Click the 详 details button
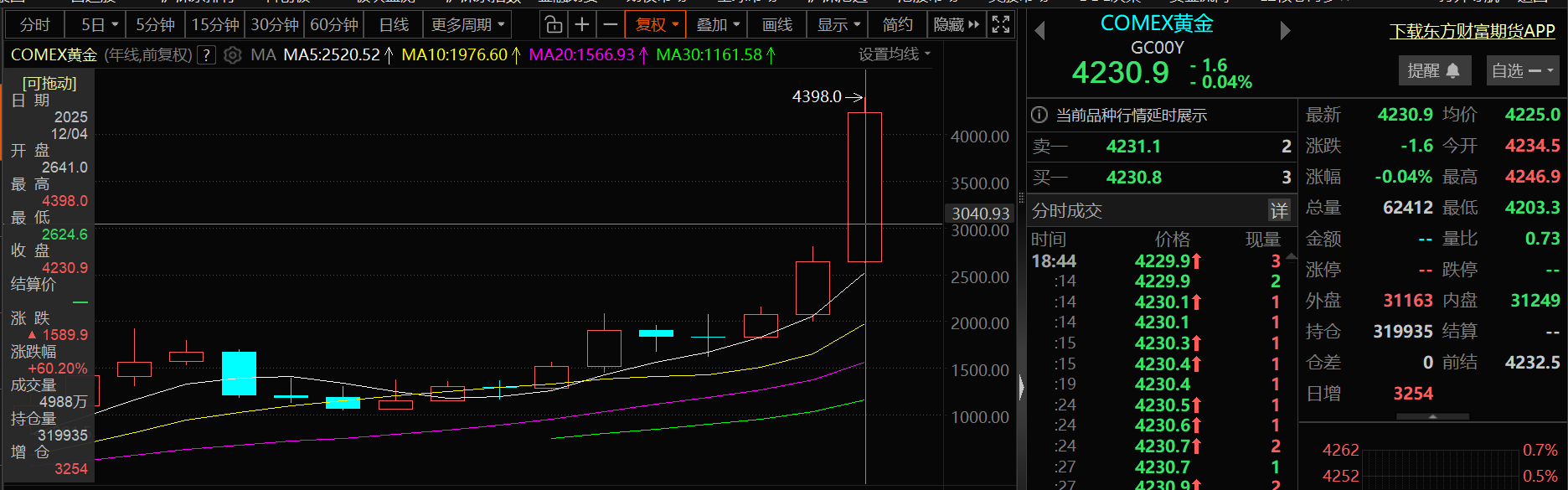Viewport: 1568px width, 490px height. pos(1278,210)
